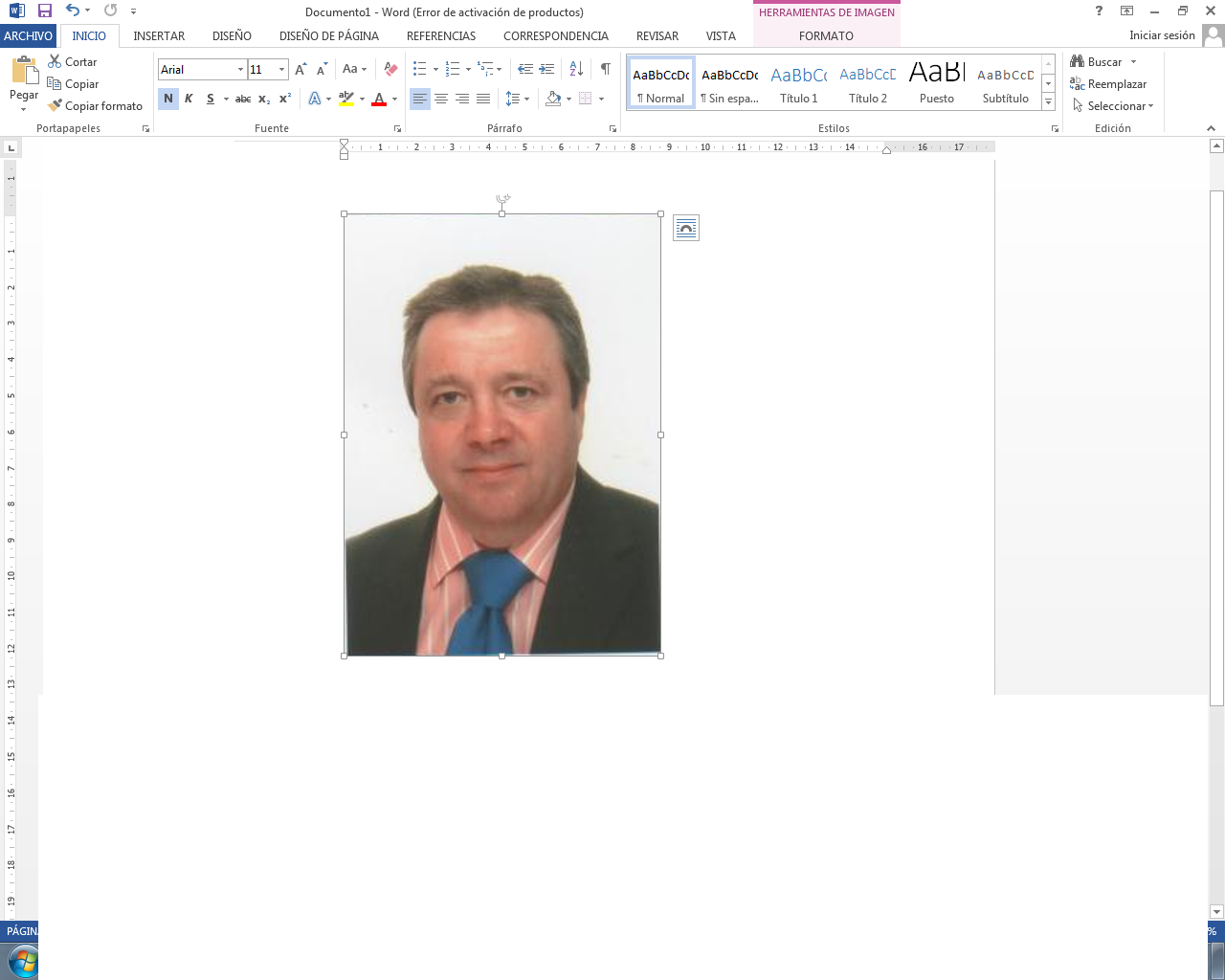Expand the Estilos gallery more arrow
This screenshot has height=980, width=1225.
[x=1049, y=102]
